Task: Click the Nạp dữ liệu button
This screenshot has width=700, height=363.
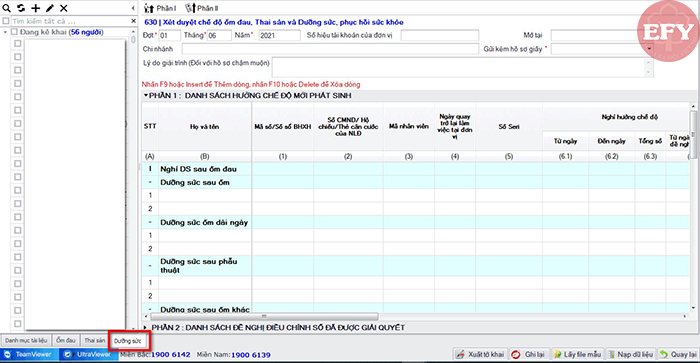Action: tap(630, 355)
